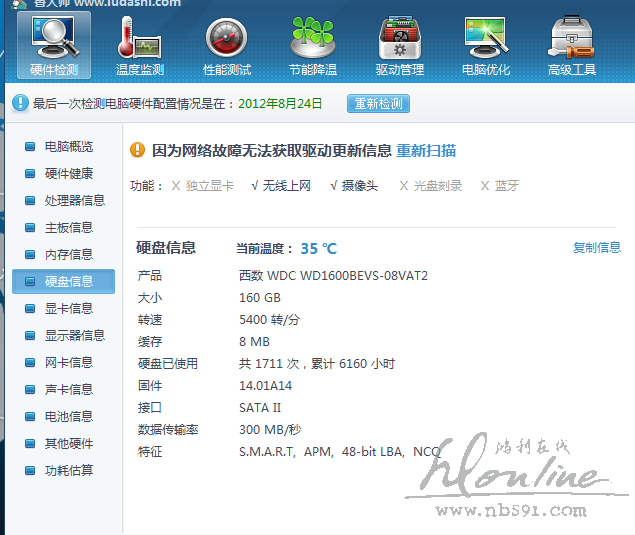Click the 摄像头 camera feature indicator

point(354,186)
